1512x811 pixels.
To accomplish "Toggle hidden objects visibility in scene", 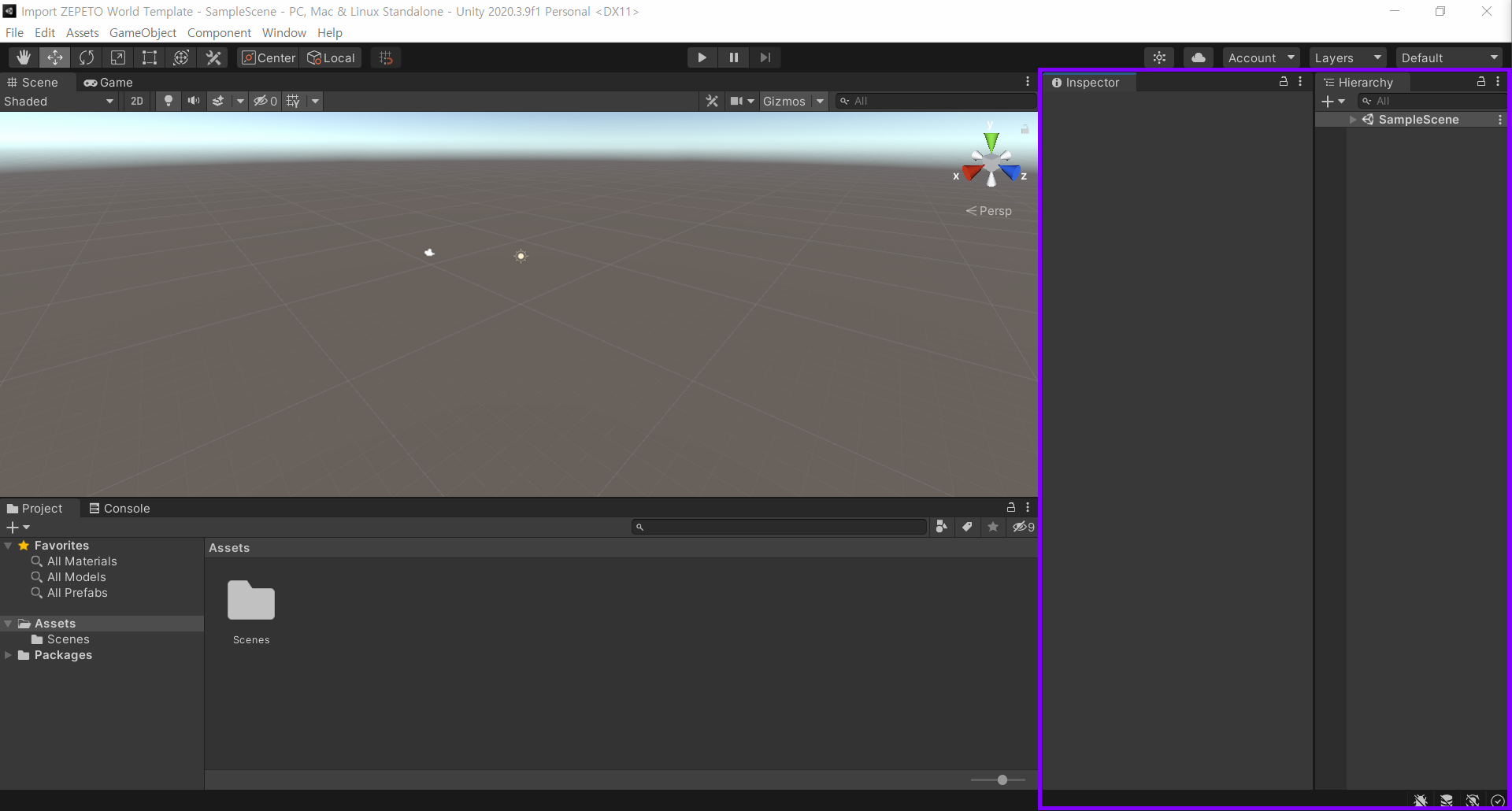I will click(265, 101).
